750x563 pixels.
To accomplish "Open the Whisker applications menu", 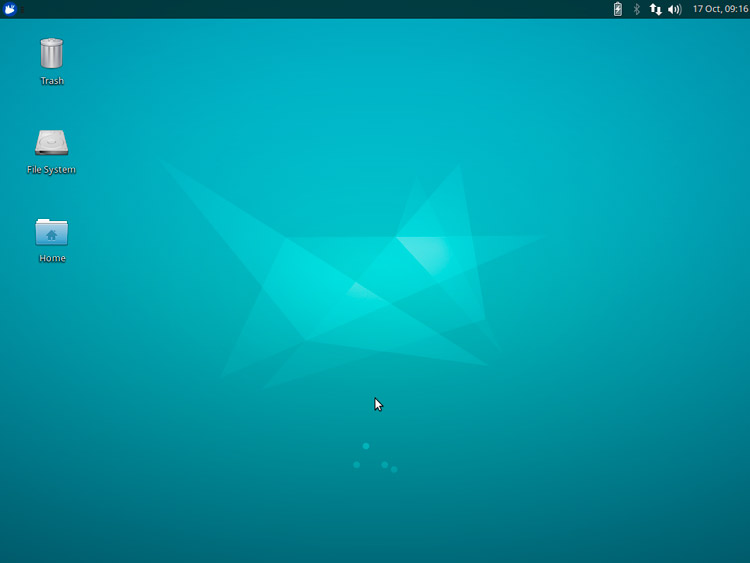I will [x=10, y=9].
